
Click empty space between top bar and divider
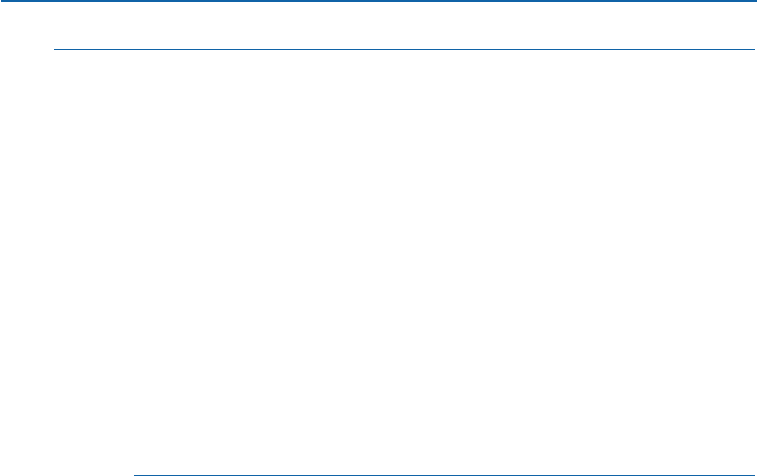(x=400, y=25)
